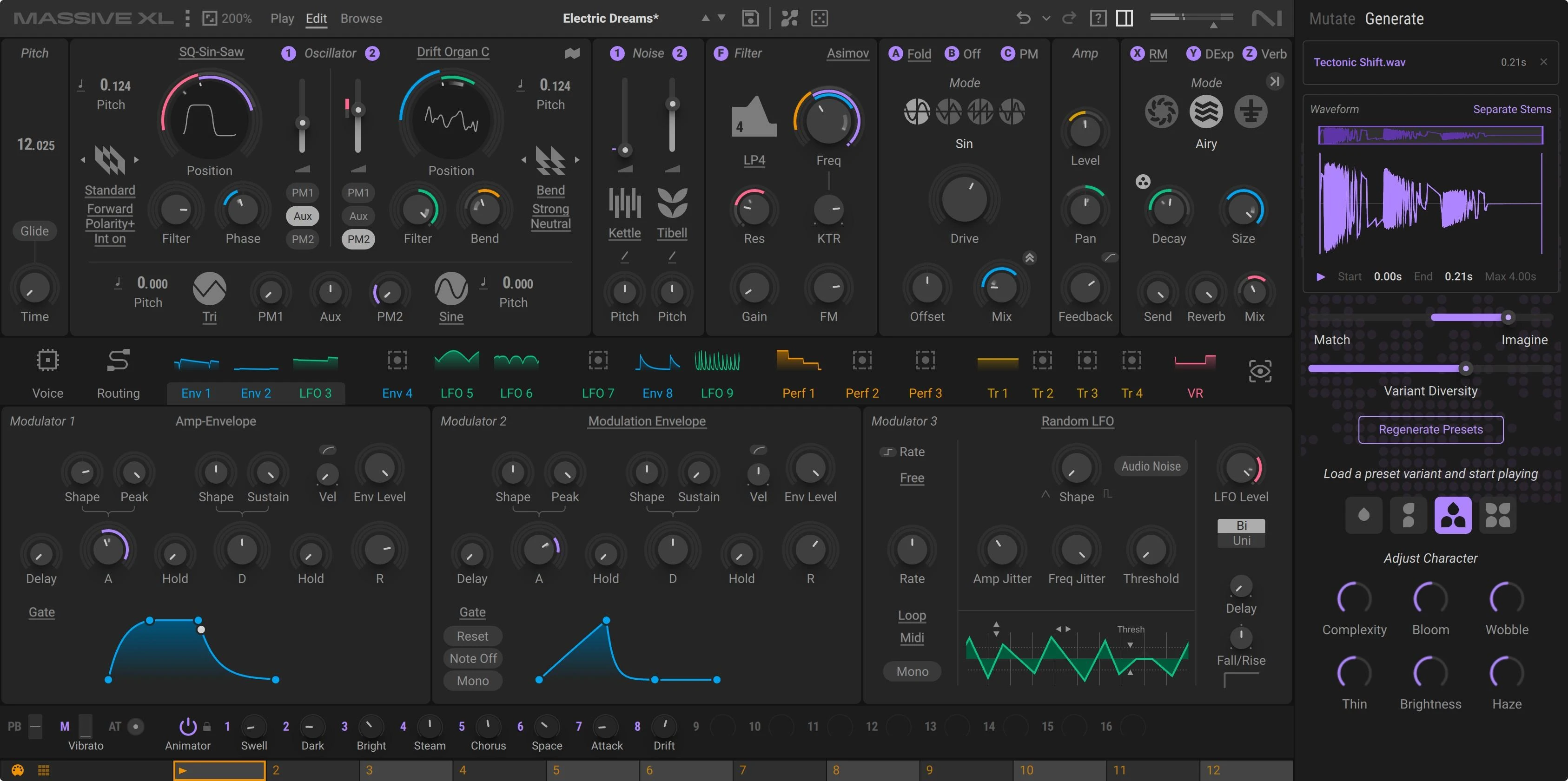Open the Drift Organ C wavetable selector
Image resolution: width=1568 pixels, height=781 pixels.
pyautogui.click(x=453, y=53)
